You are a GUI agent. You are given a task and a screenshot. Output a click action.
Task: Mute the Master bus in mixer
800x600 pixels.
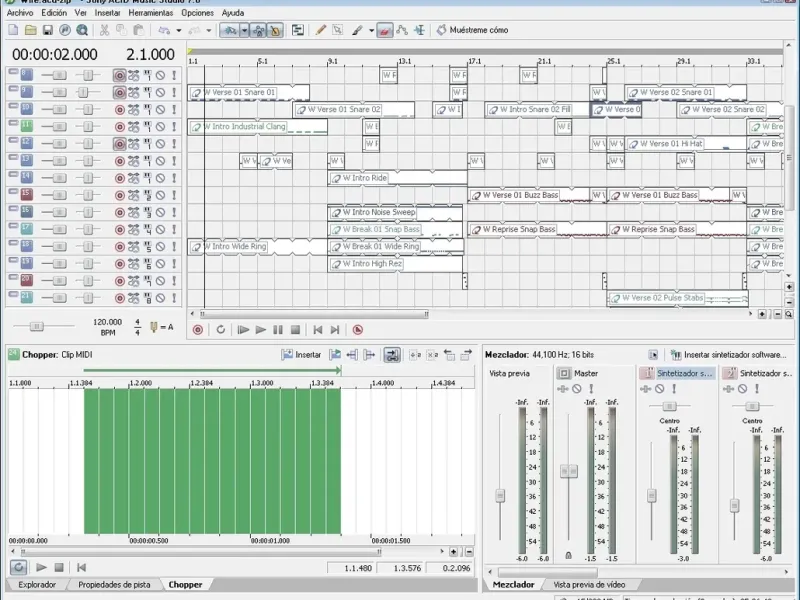pyautogui.click(x=576, y=389)
